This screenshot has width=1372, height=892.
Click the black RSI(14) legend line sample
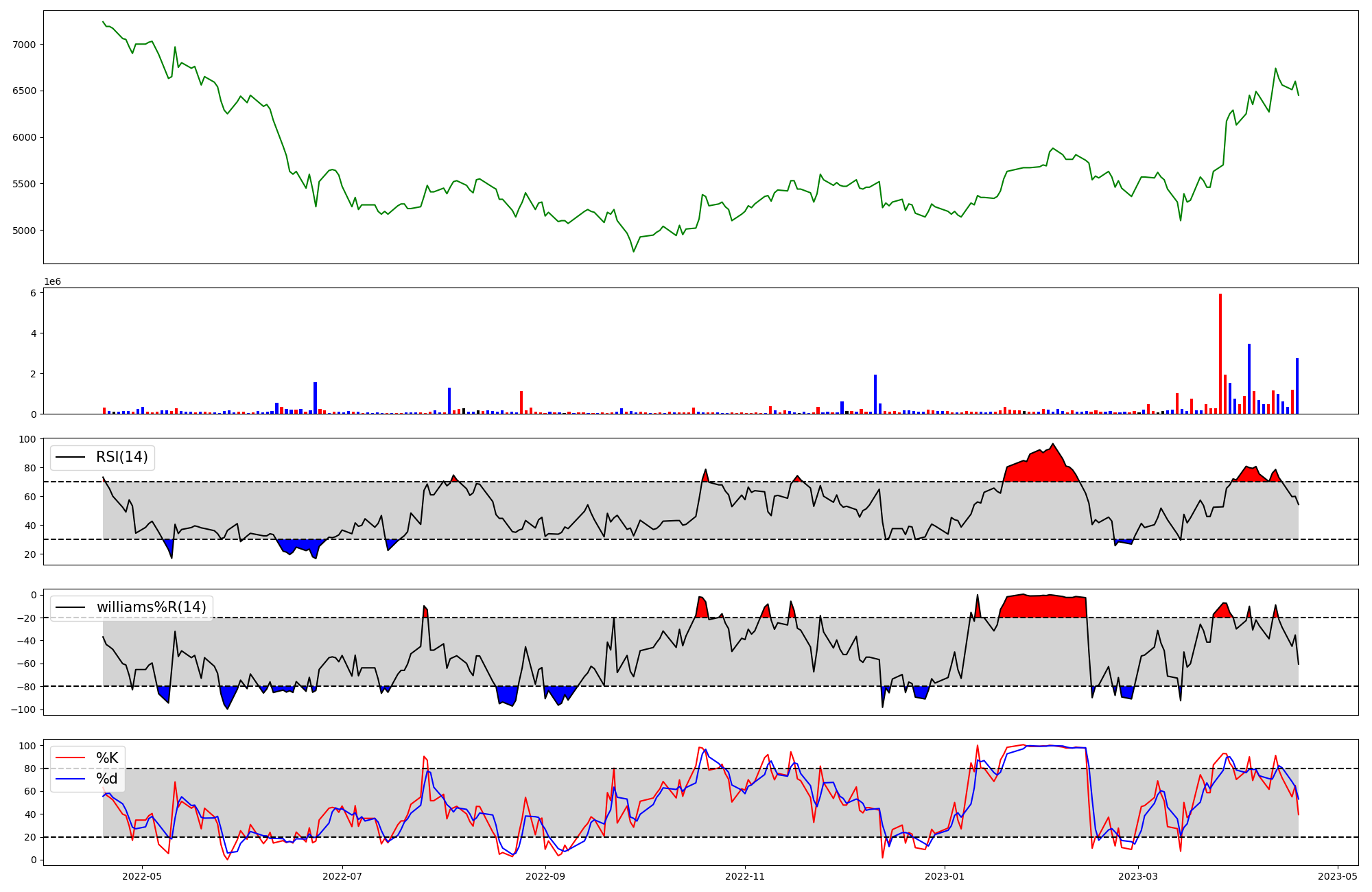tap(70, 457)
